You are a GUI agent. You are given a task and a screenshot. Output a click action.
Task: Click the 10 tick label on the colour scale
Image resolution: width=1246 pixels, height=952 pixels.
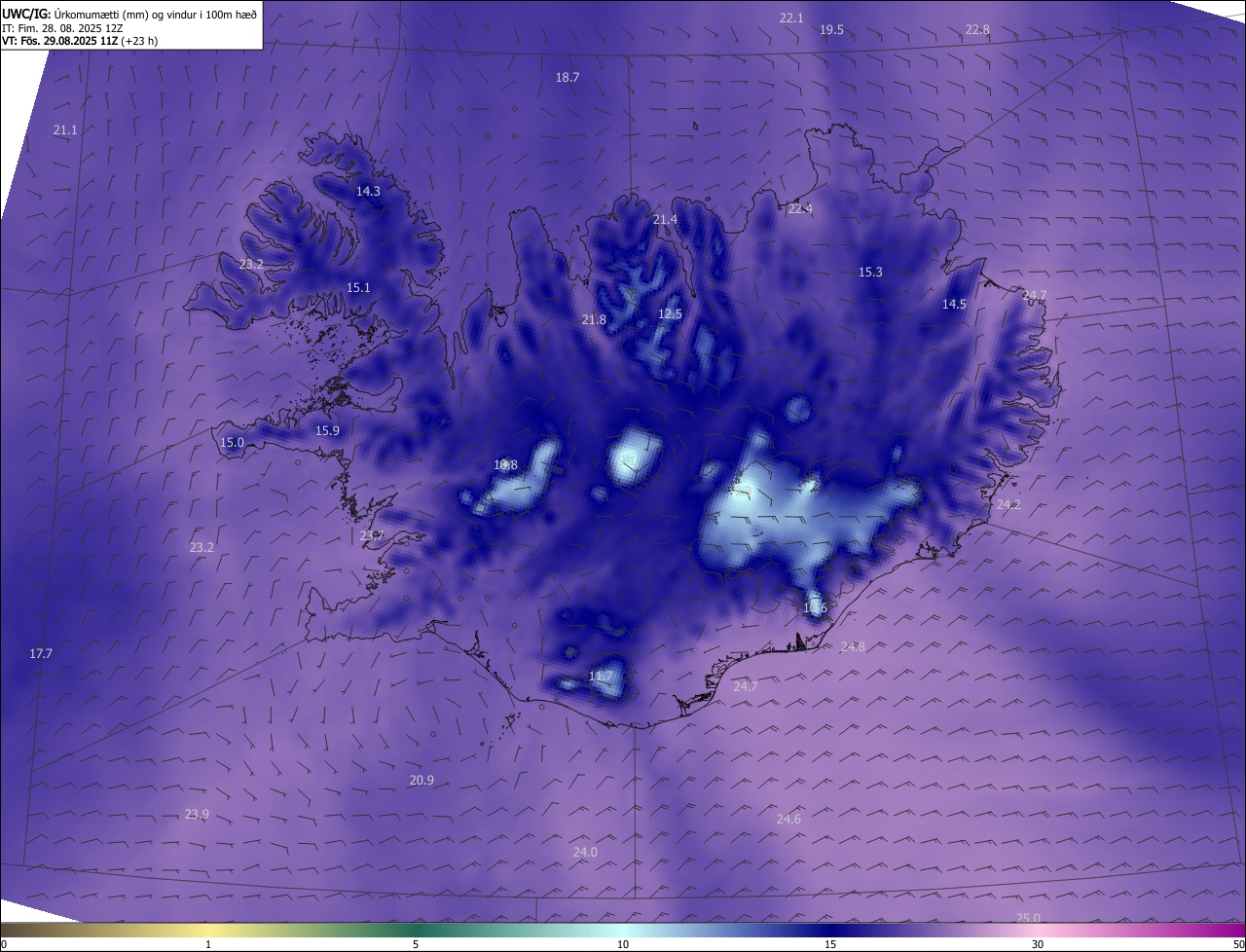tap(623, 944)
